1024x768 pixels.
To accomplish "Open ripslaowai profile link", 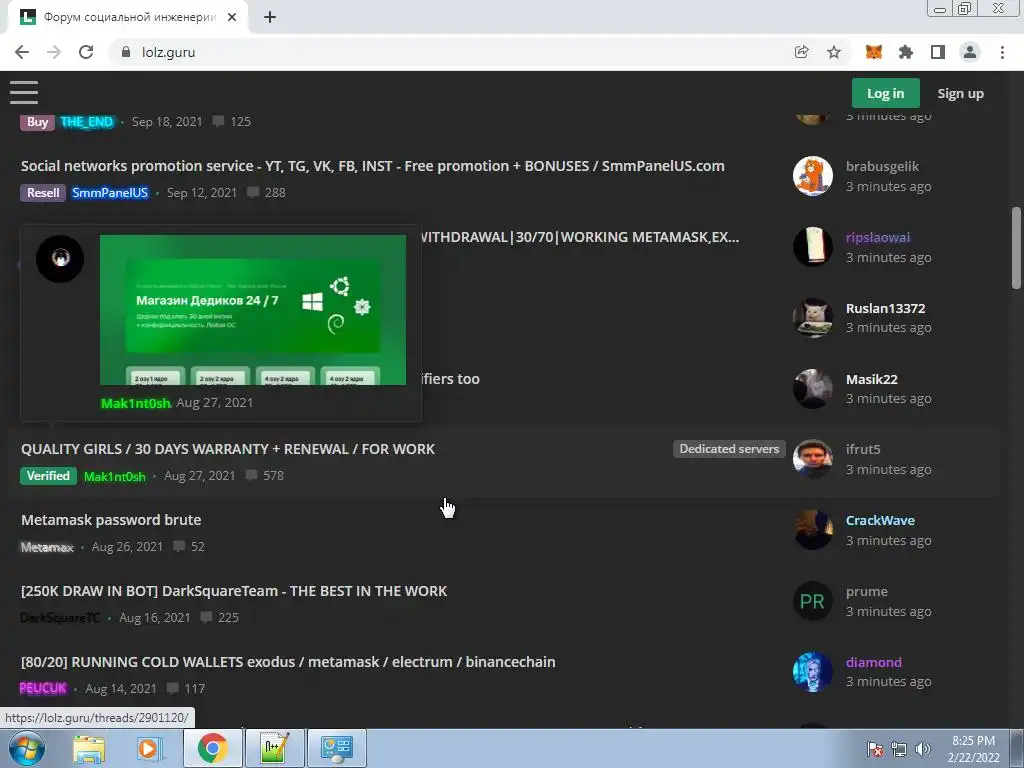I will click(x=878, y=237).
